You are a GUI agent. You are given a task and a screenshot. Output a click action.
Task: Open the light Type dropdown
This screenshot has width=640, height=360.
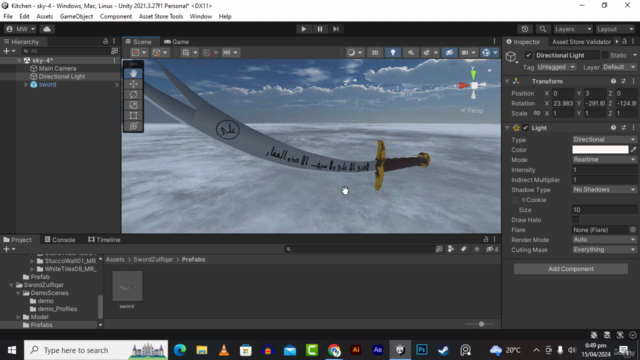click(604, 140)
